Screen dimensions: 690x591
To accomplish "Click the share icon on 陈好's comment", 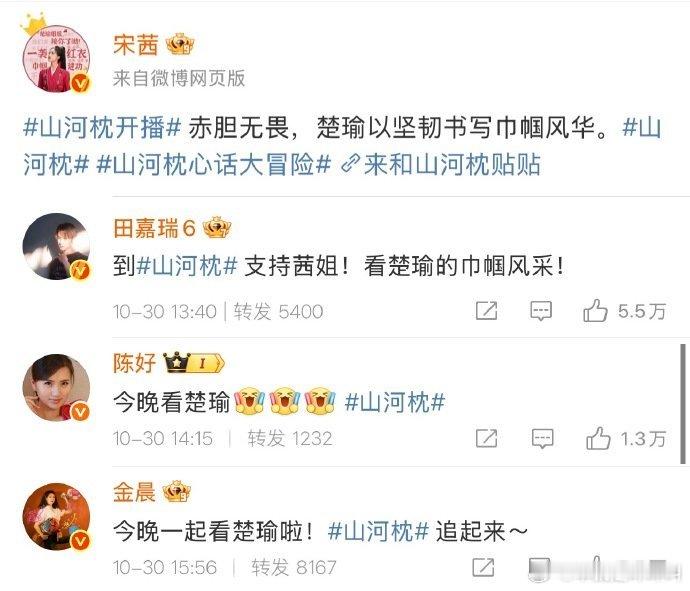I will click(x=487, y=438).
